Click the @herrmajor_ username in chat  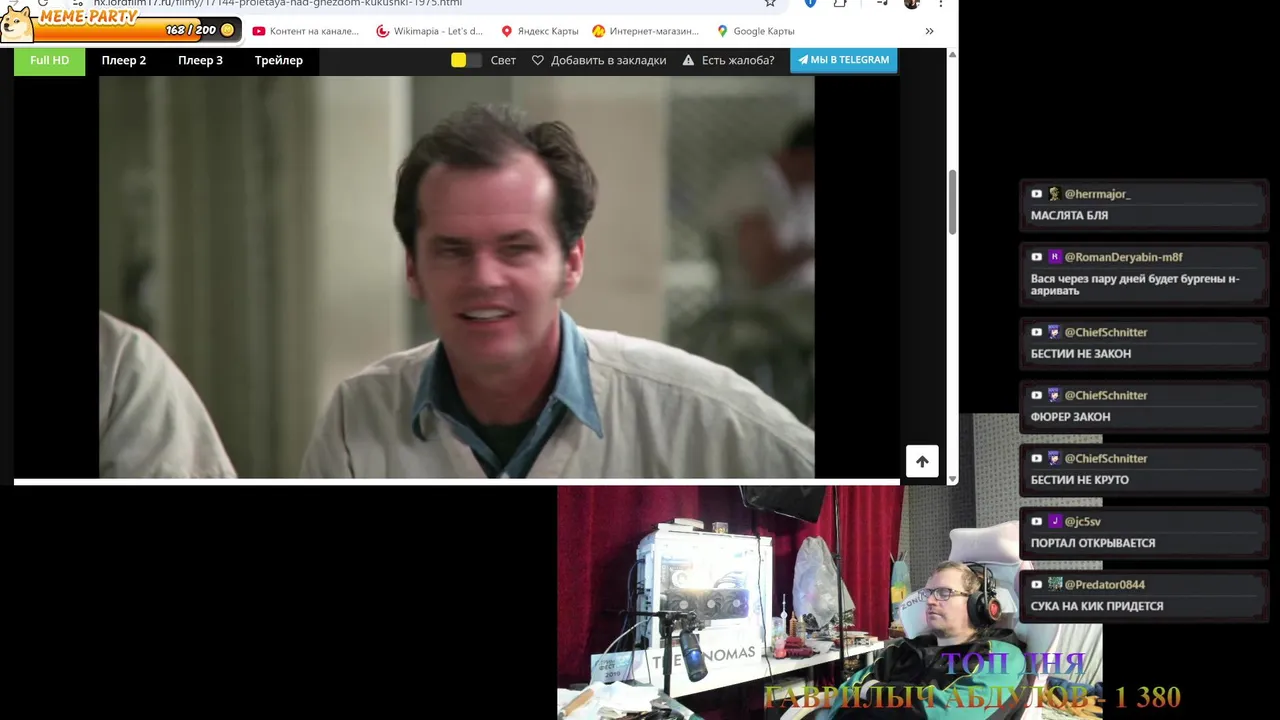1097,194
